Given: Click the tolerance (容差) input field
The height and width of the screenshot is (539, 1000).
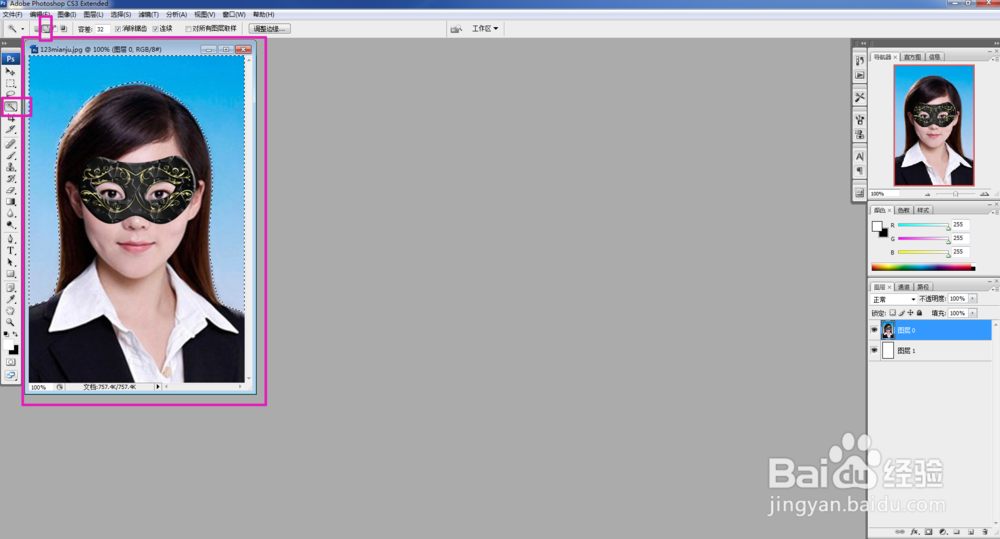Looking at the screenshot, I should 103,29.
